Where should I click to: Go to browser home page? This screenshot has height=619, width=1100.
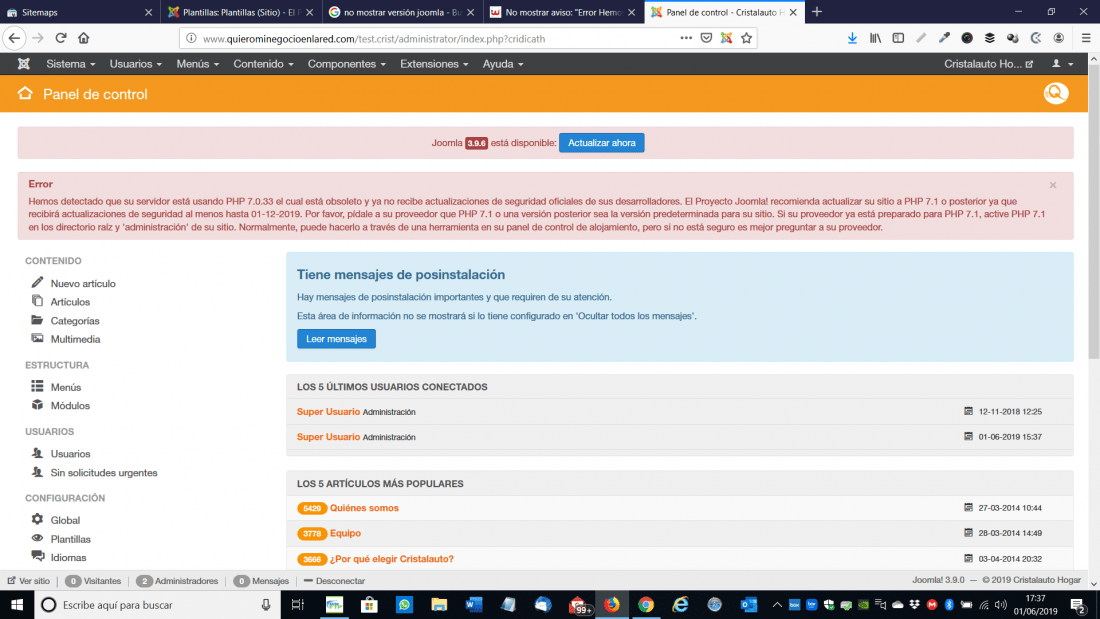click(83, 38)
